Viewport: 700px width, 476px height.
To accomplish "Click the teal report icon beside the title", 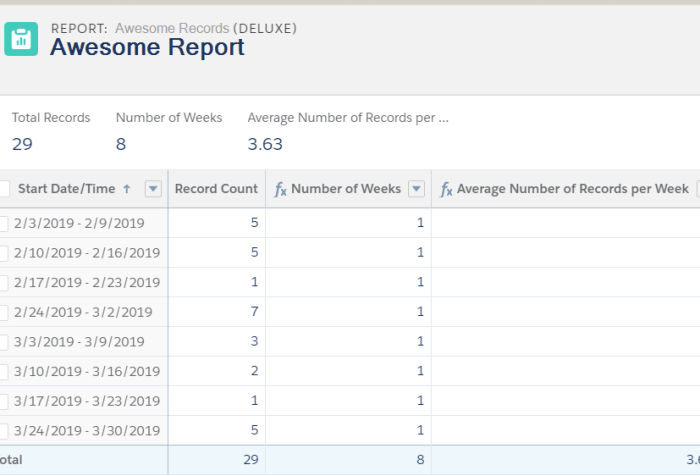I will point(21,40).
